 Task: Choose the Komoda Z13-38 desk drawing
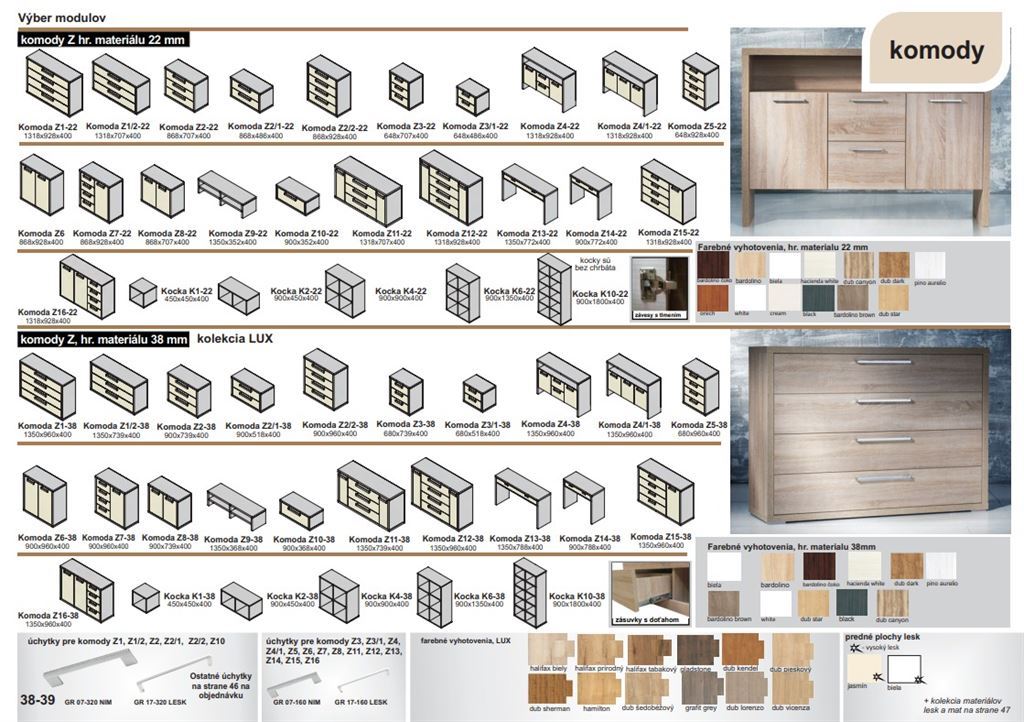522,497
